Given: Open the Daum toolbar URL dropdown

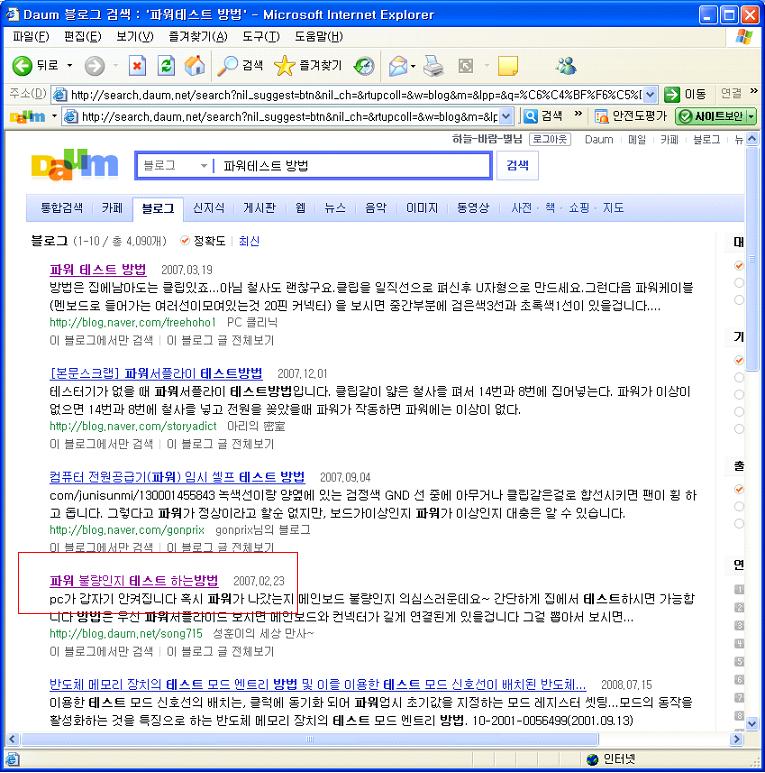Looking at the screenshot, I should [x=506, y=117].
